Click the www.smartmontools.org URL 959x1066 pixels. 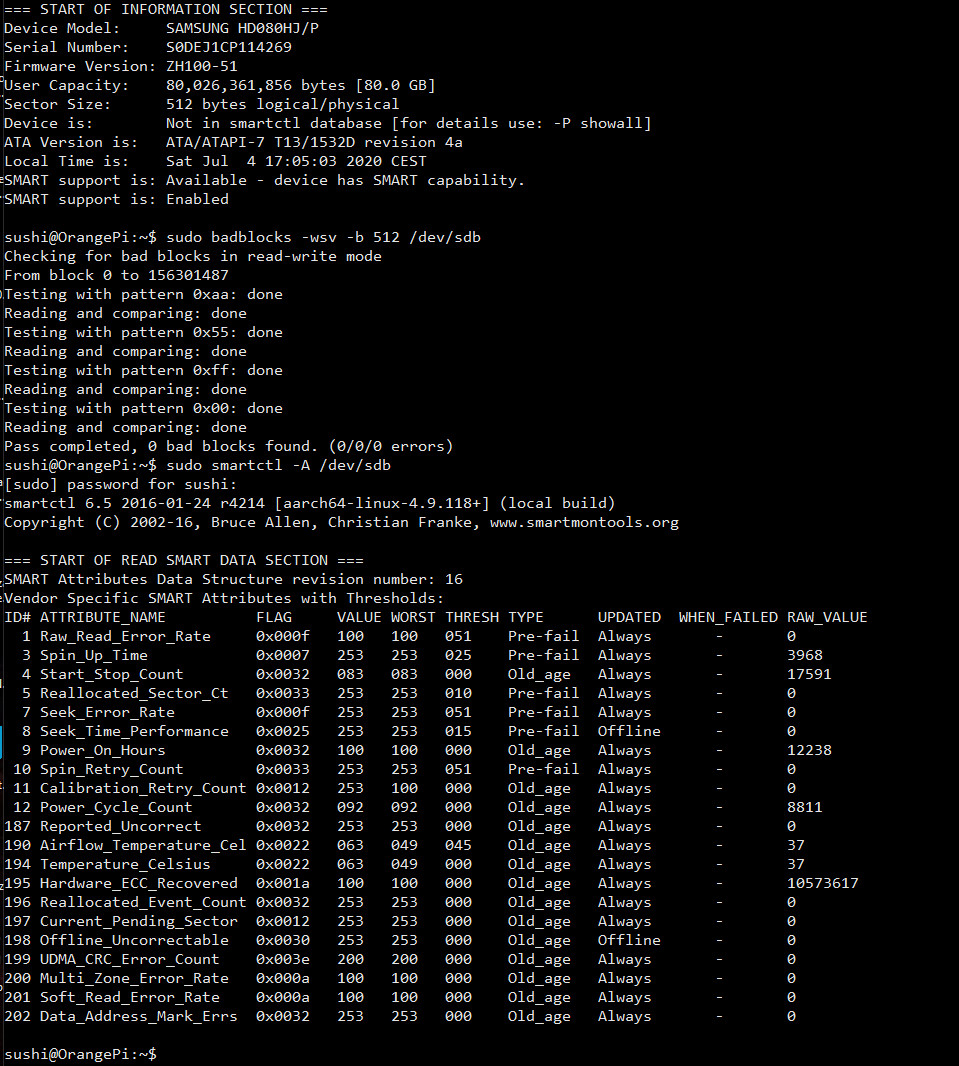(x=584, y=522)
